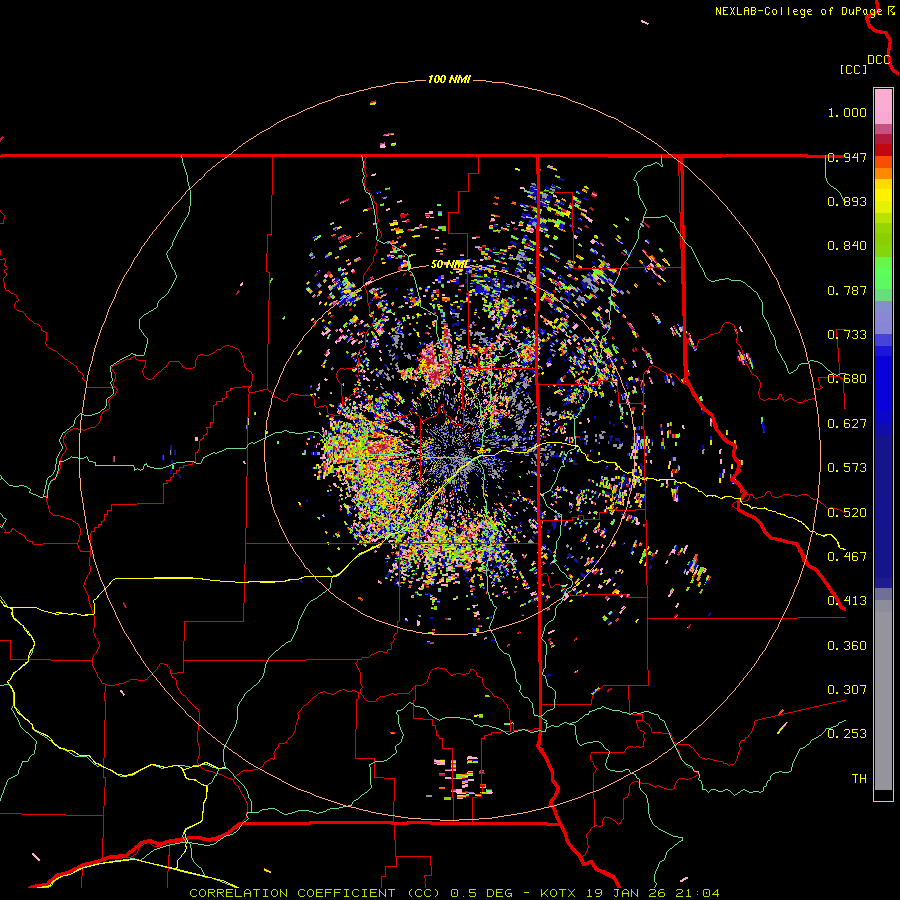Click the red segment near 0.947
This screenshot has height=900, width=900.
point(883,150)
